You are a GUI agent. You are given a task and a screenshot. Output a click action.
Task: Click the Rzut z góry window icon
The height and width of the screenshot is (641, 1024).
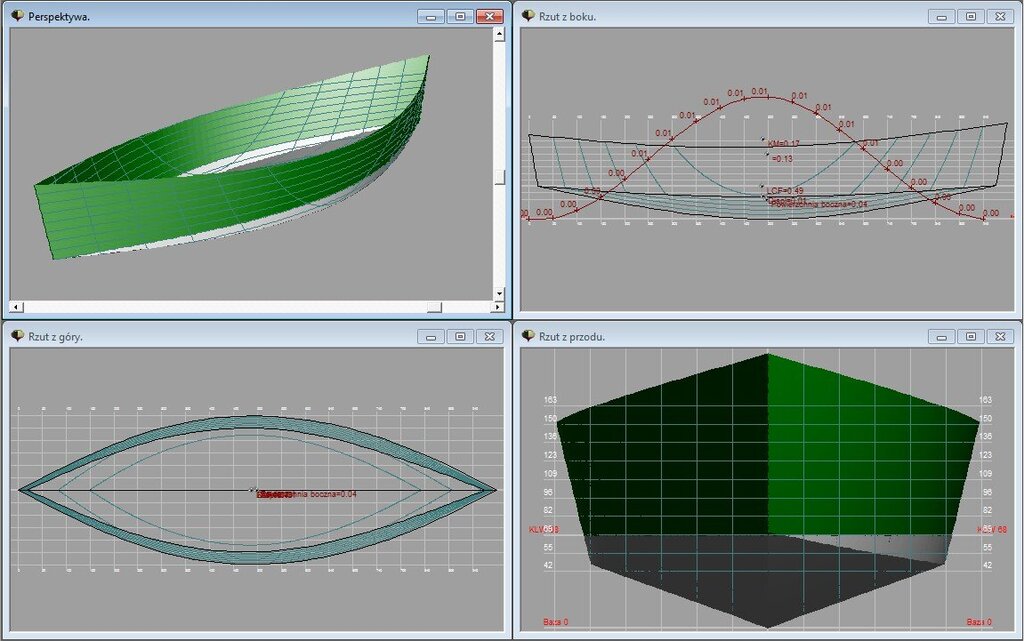click(x=17, y=336)
